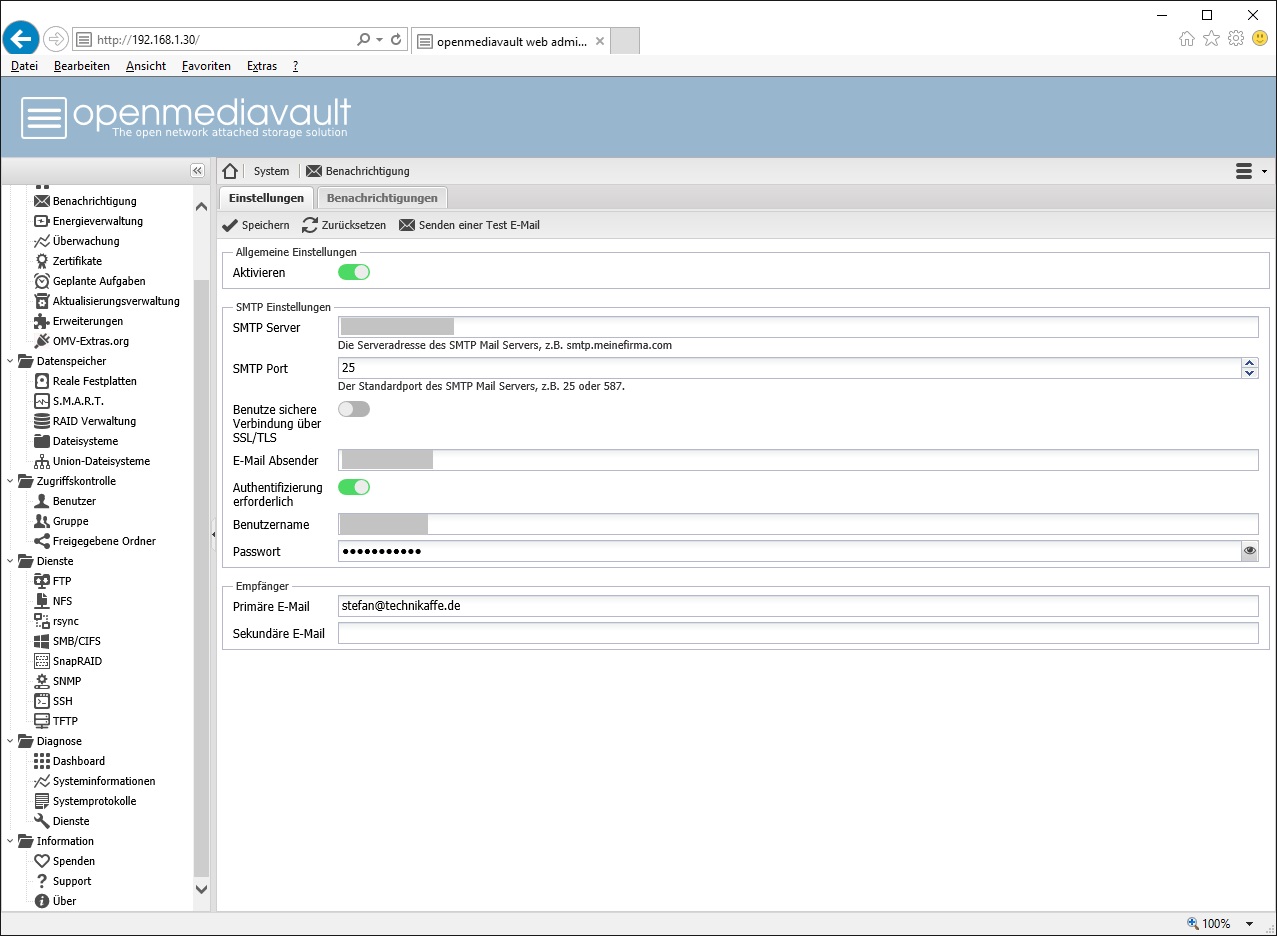Click Freigegebene Ordner share icon

42,541
